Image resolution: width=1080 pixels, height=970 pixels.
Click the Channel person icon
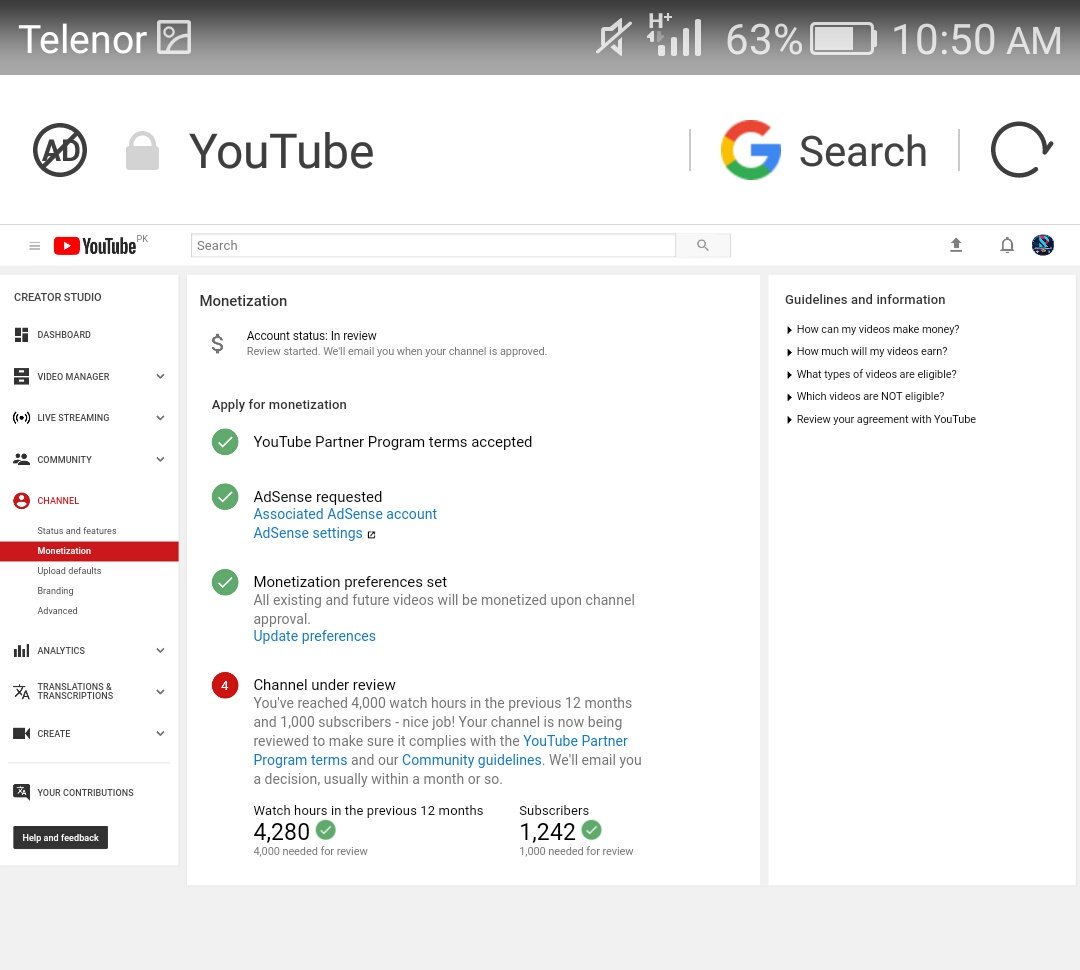(21, 501)
